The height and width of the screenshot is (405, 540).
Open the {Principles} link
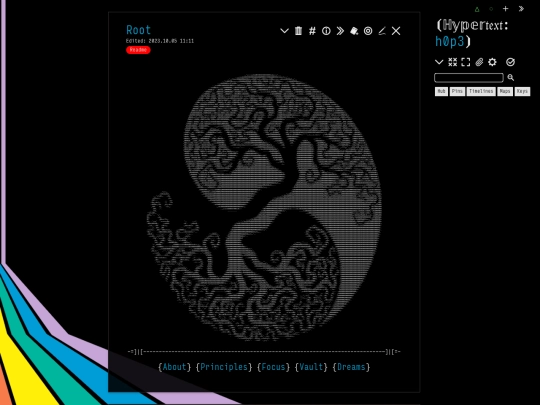[x=224, y=367]
